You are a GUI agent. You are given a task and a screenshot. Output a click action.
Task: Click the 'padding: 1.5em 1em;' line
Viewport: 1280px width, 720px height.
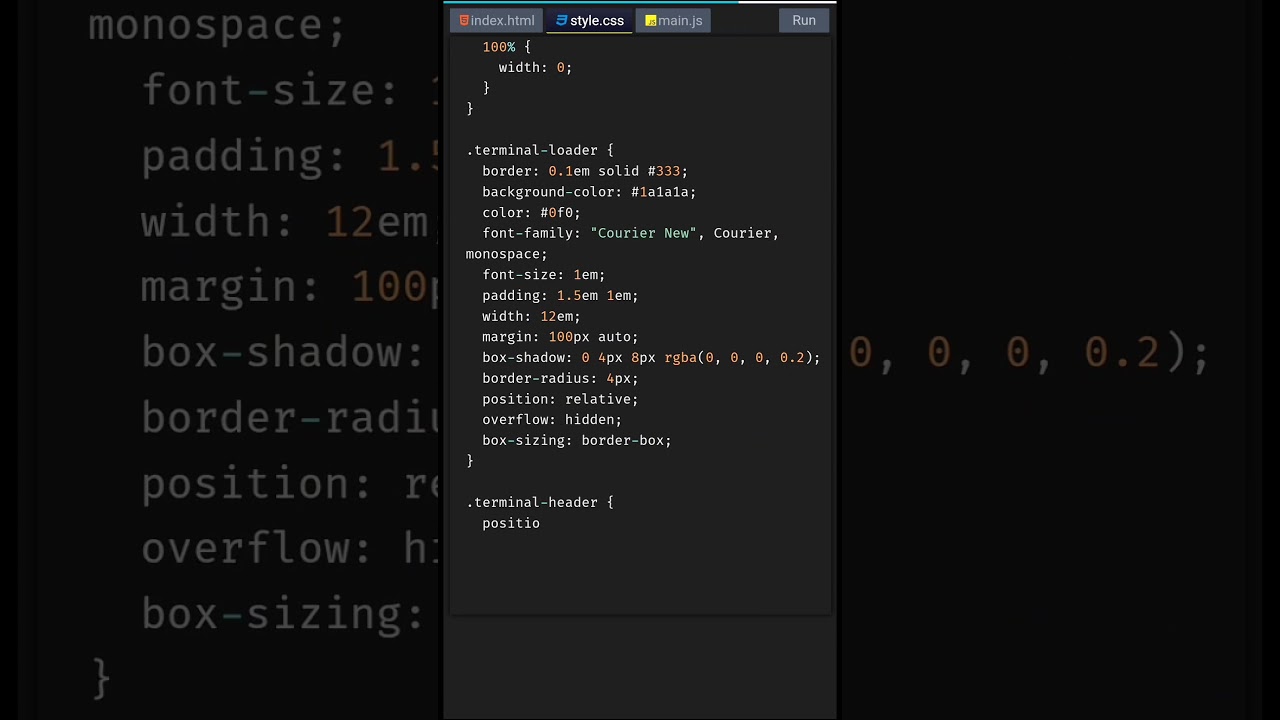(560, 296)
